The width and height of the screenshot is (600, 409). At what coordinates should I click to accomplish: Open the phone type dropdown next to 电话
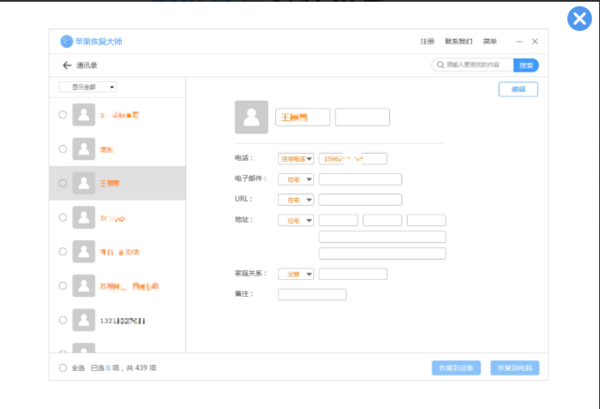(296, 158)
